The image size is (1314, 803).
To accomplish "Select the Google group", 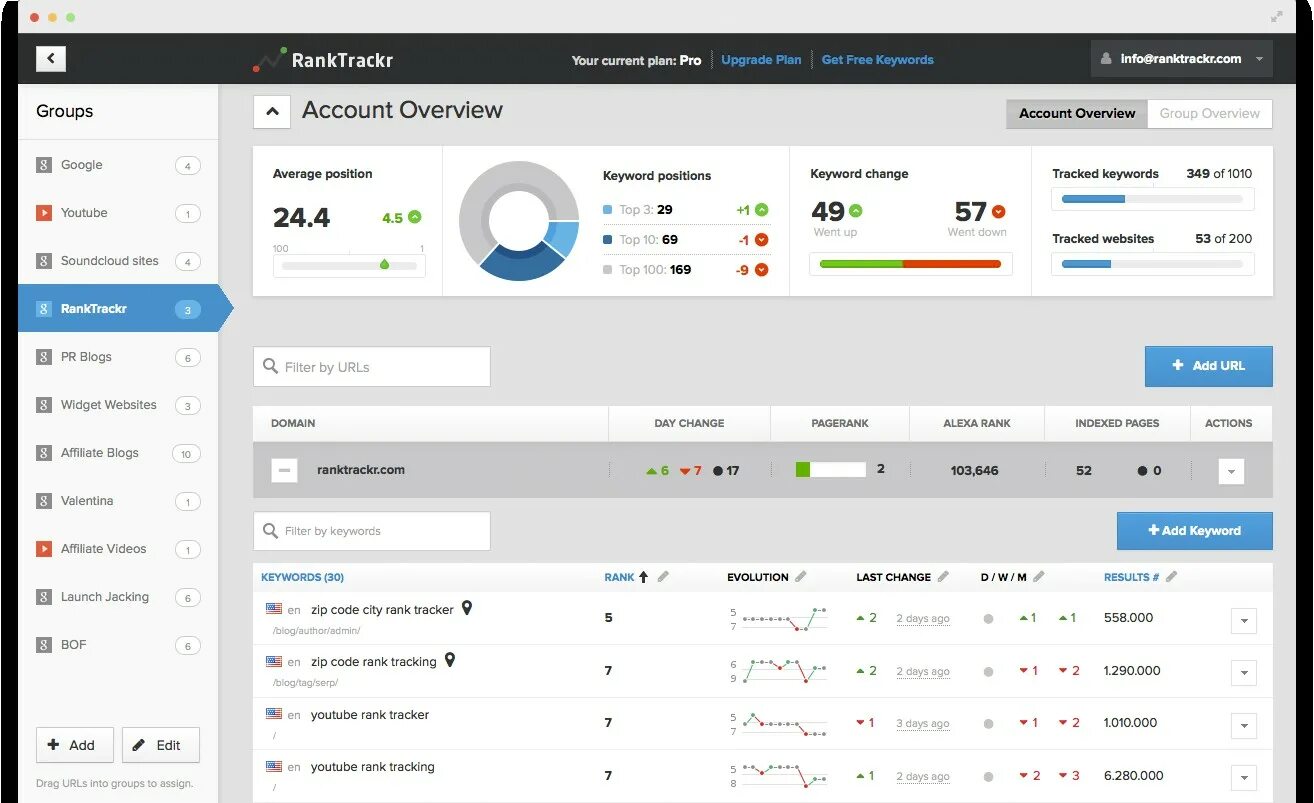I will [118, 165].
